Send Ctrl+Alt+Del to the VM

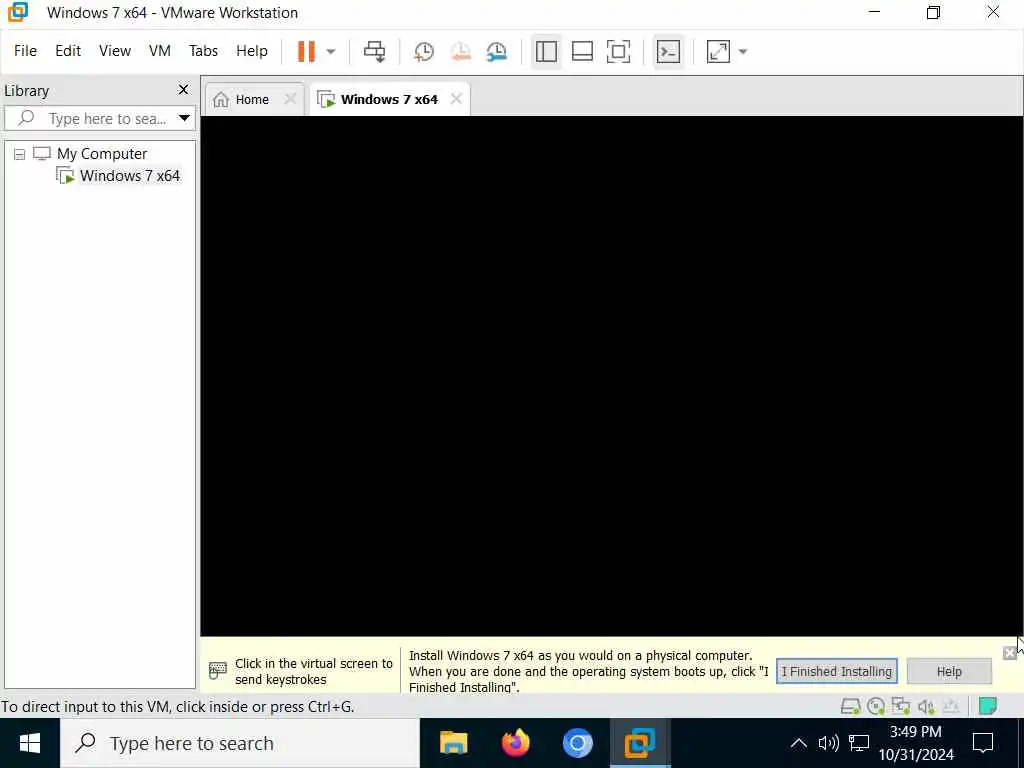(x=374, y=52)
